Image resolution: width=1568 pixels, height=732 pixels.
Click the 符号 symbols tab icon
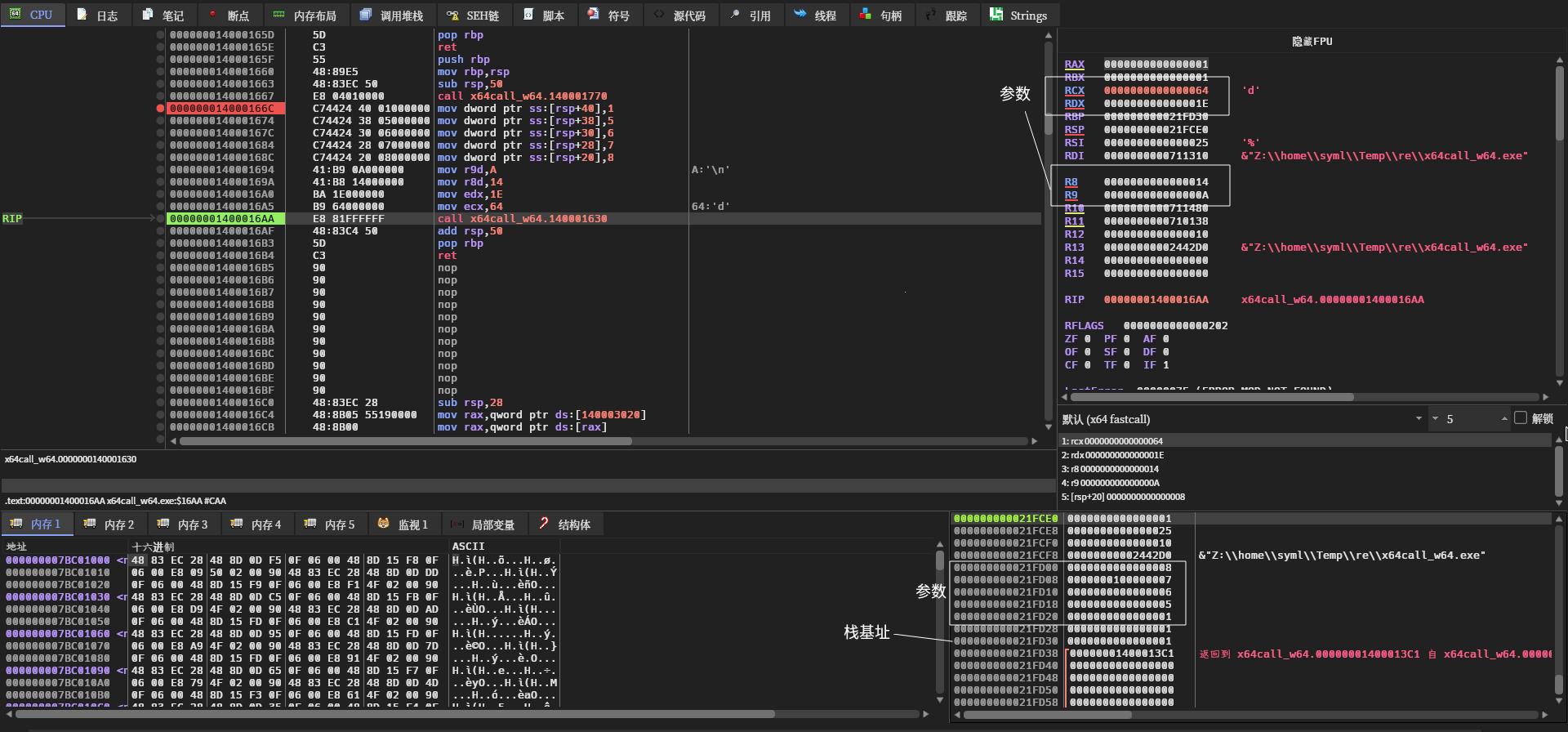coord(594,15)
